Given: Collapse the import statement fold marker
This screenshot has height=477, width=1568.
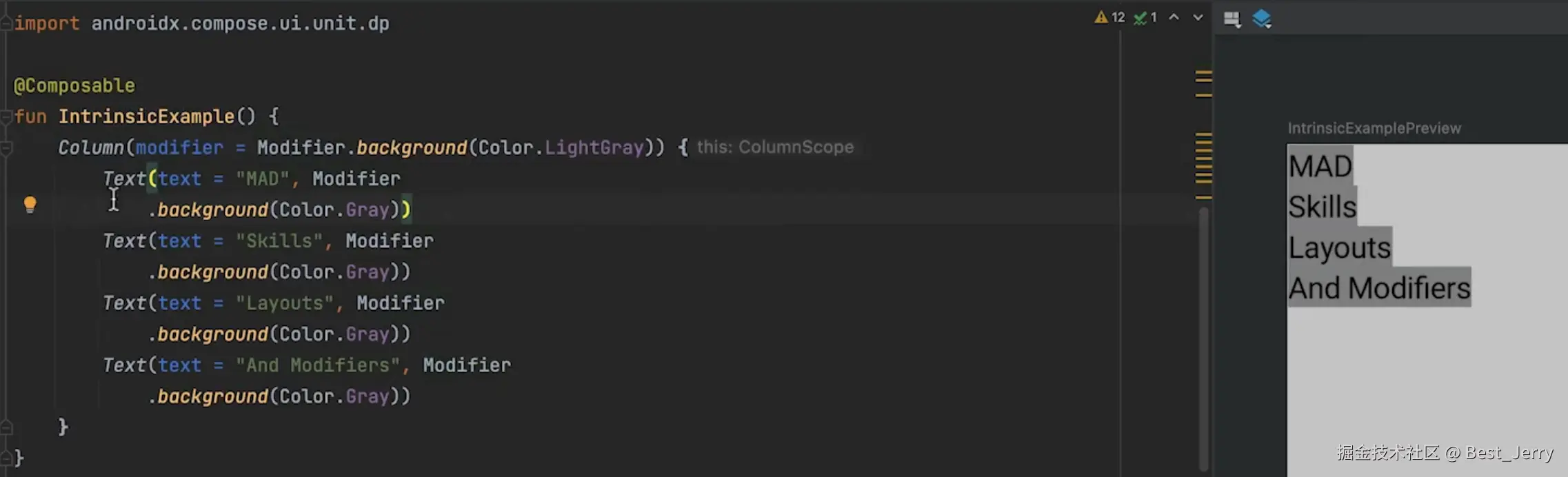Looking at the screenshot, I should 6,23.
